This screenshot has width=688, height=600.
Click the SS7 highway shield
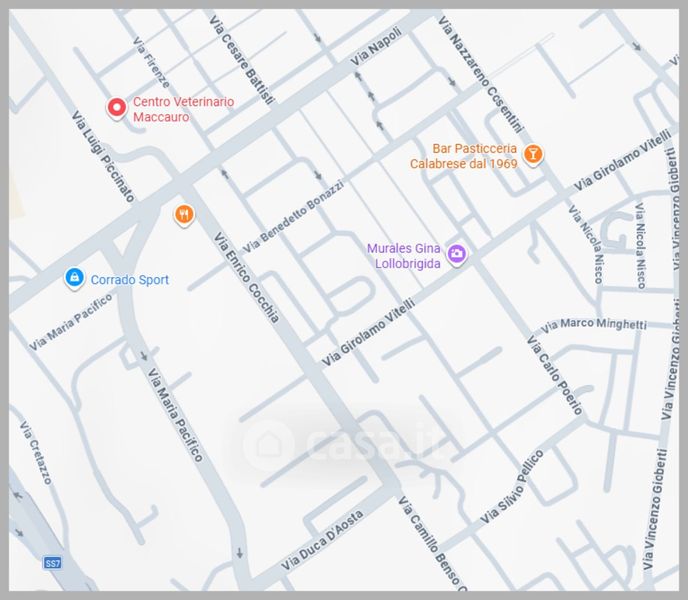[53, 564]
